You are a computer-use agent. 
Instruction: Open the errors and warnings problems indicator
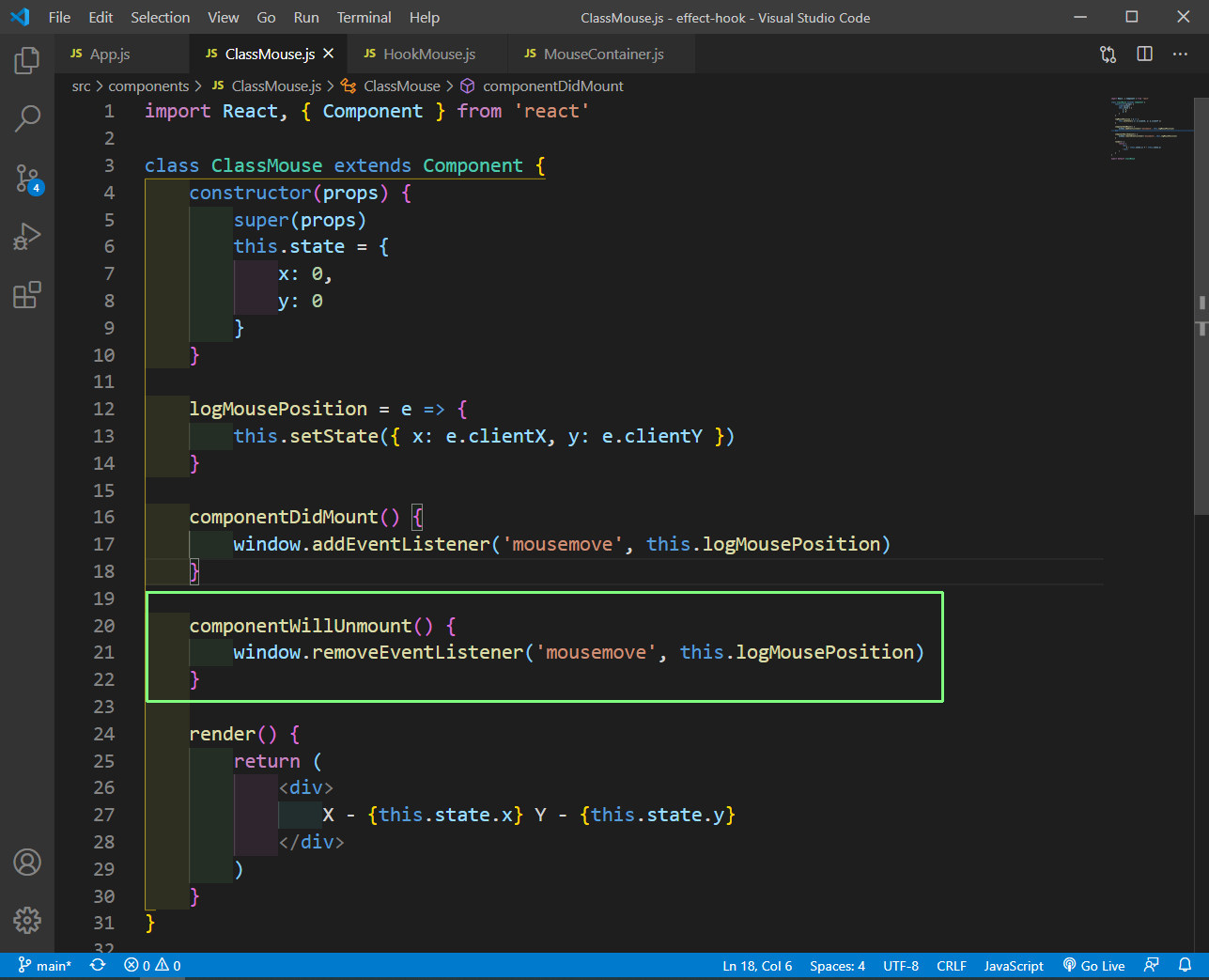point(153,965)
